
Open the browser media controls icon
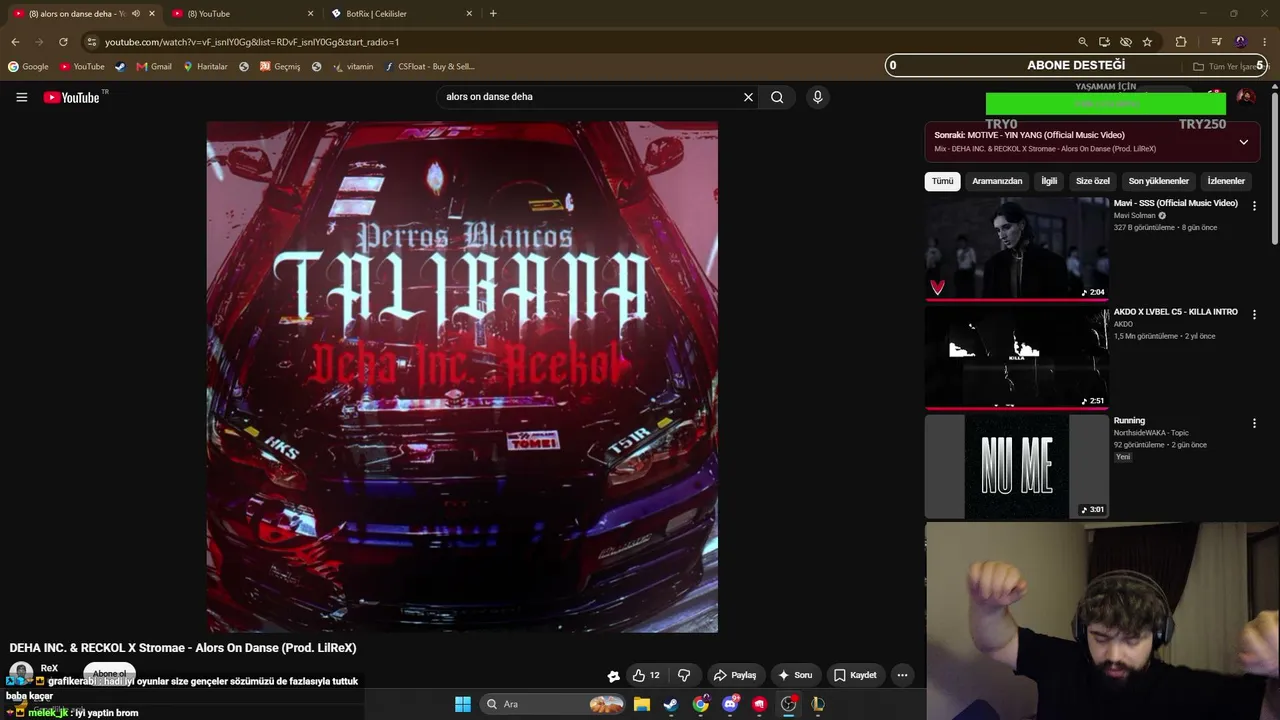[1216, 42]
